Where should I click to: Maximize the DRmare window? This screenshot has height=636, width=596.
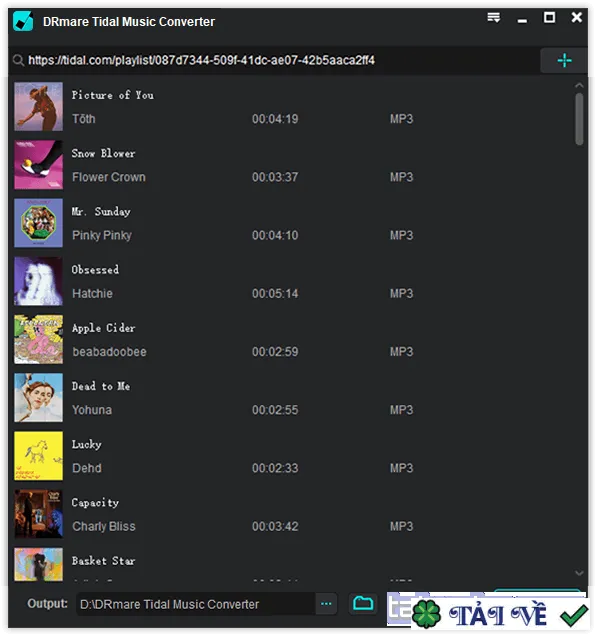point(549,17)
